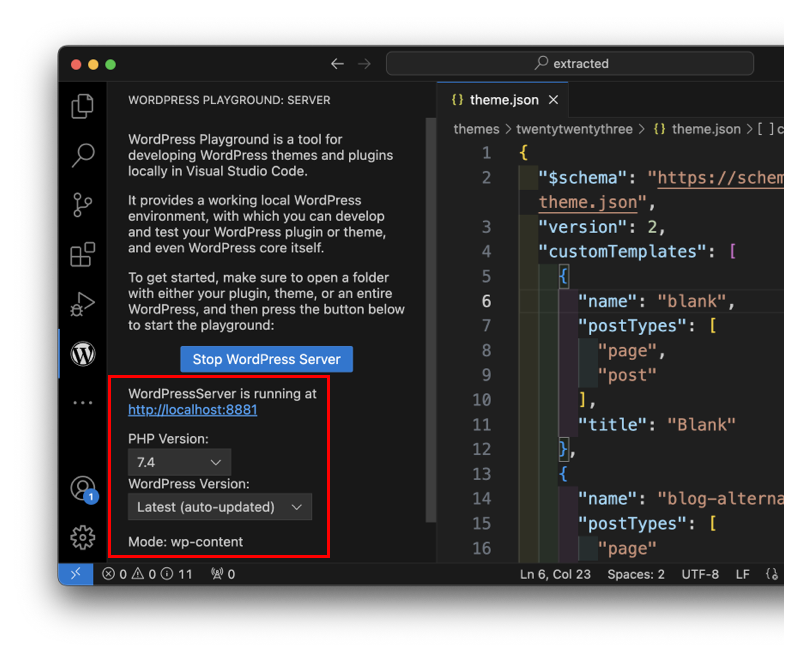
Task: Open the Accounts icon in activity bar
Action: click(x=83, y=487)
